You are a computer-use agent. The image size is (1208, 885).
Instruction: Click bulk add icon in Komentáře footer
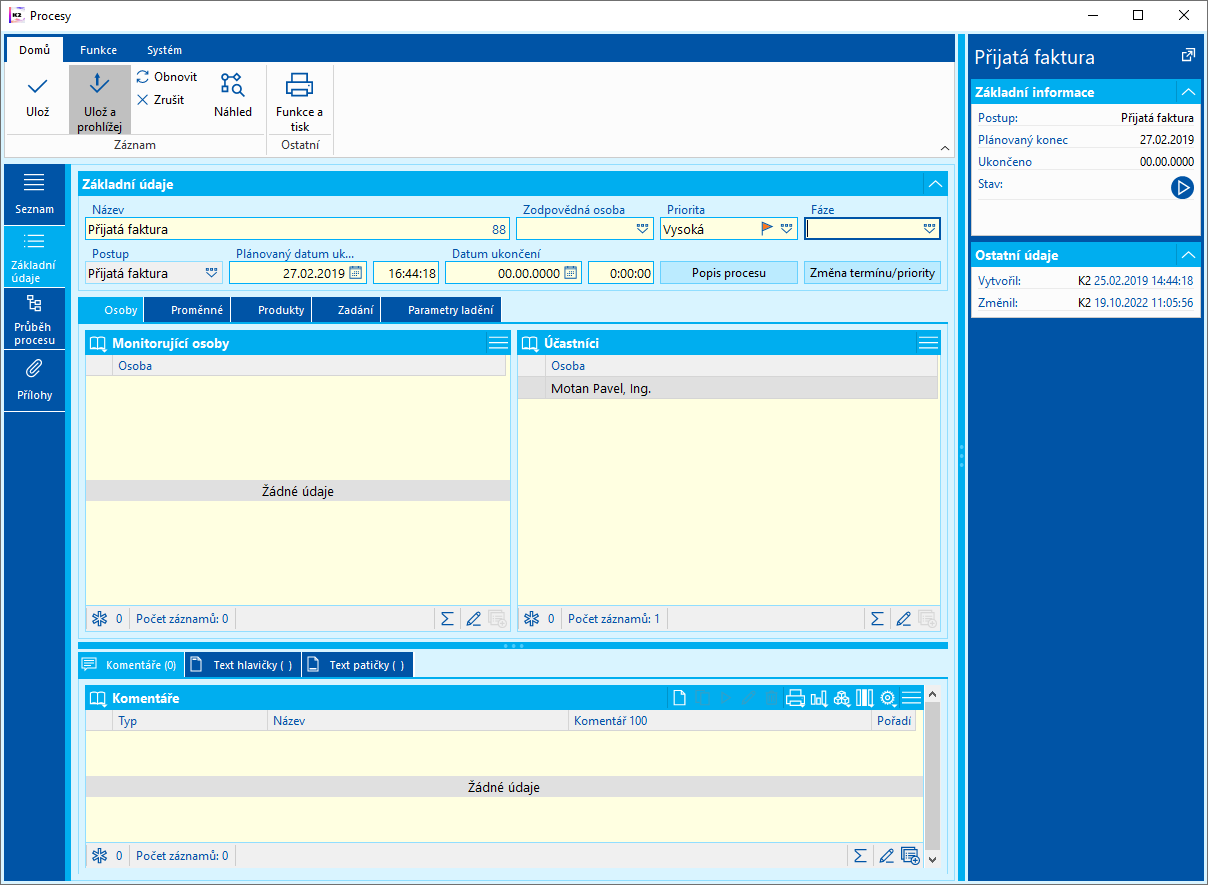point(910,856)
